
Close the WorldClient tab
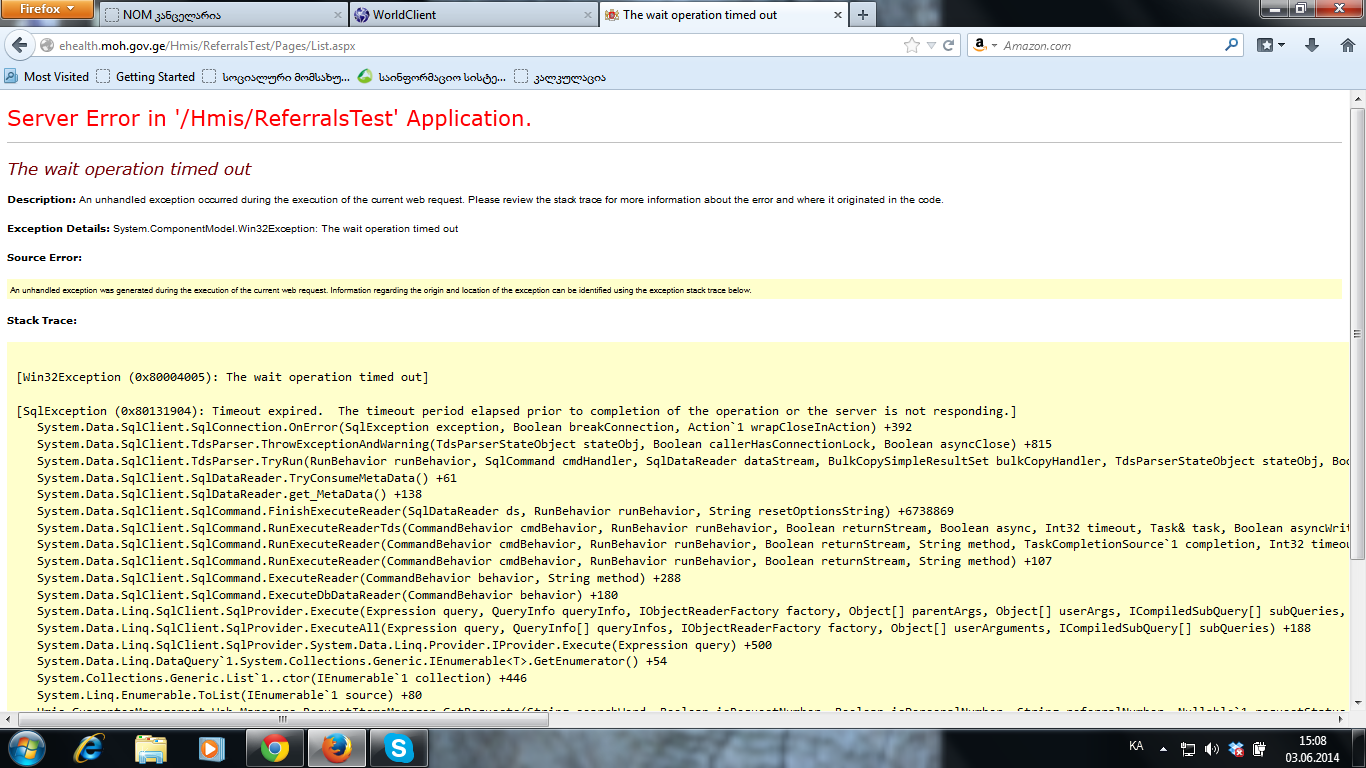[x=586, y=15]
